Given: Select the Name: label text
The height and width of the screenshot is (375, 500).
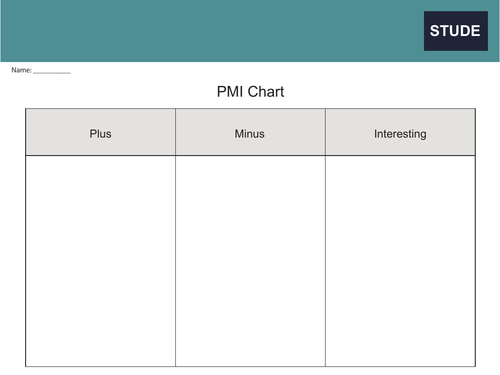Looking at the screenshot, I should click(21, 70).
